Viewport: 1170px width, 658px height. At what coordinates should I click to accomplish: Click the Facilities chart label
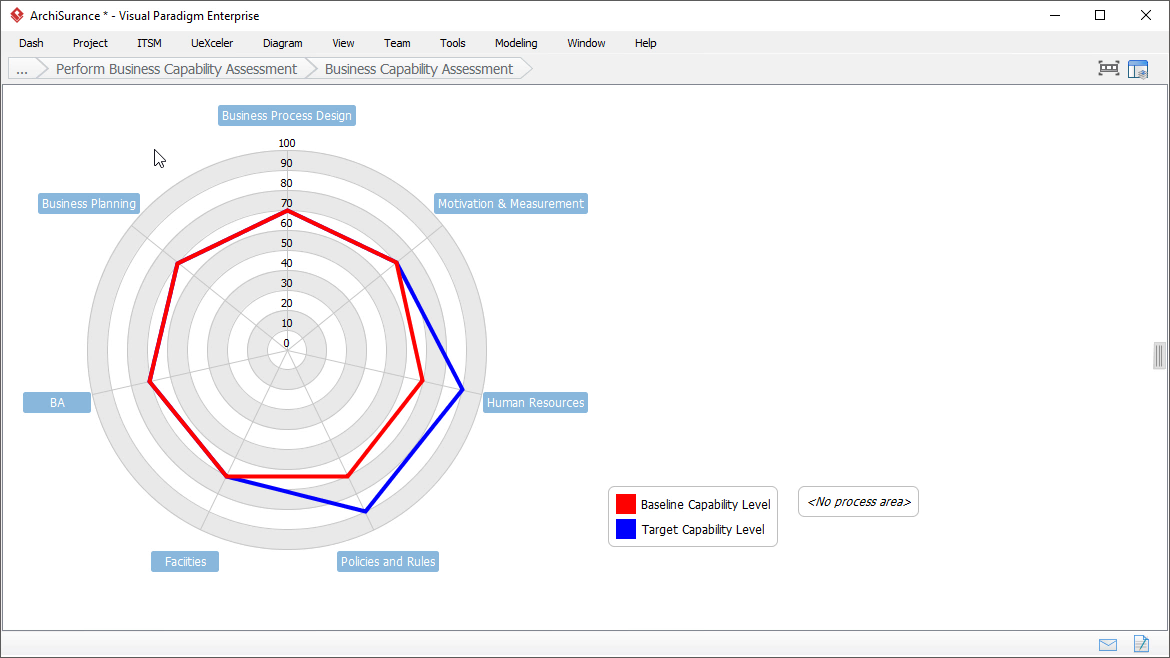tap(184, 561)
